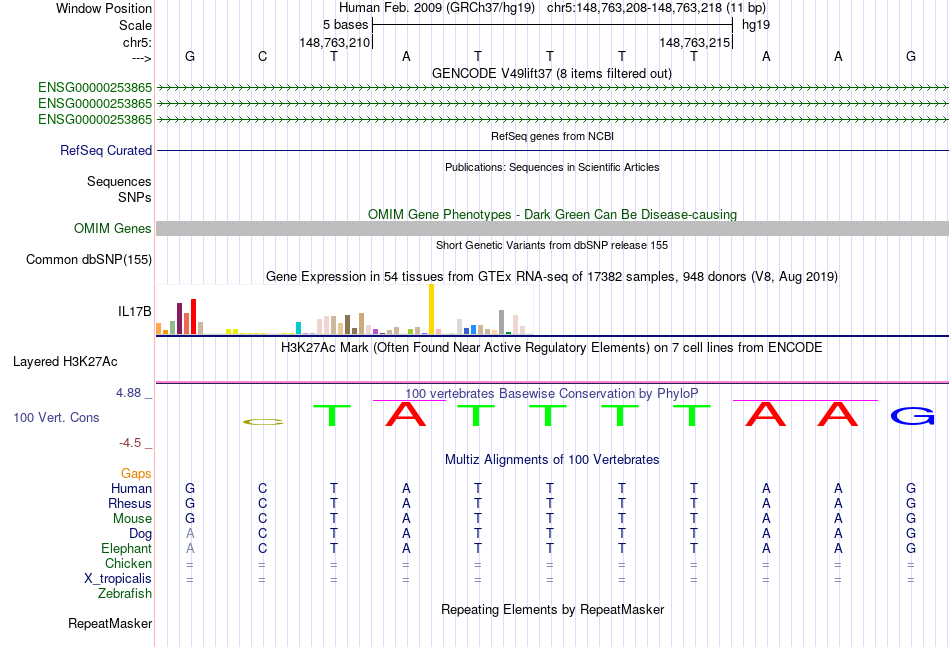Click the Publications: Sequences in Scientific Articles title

click(x=552, y=167)
